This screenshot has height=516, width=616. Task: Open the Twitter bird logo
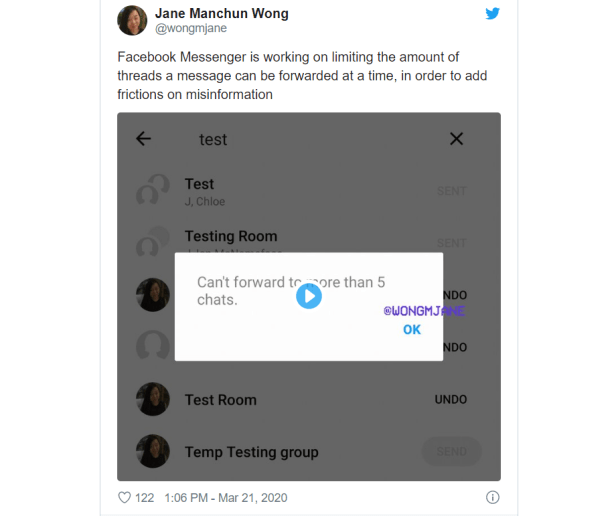pos(492,13)
